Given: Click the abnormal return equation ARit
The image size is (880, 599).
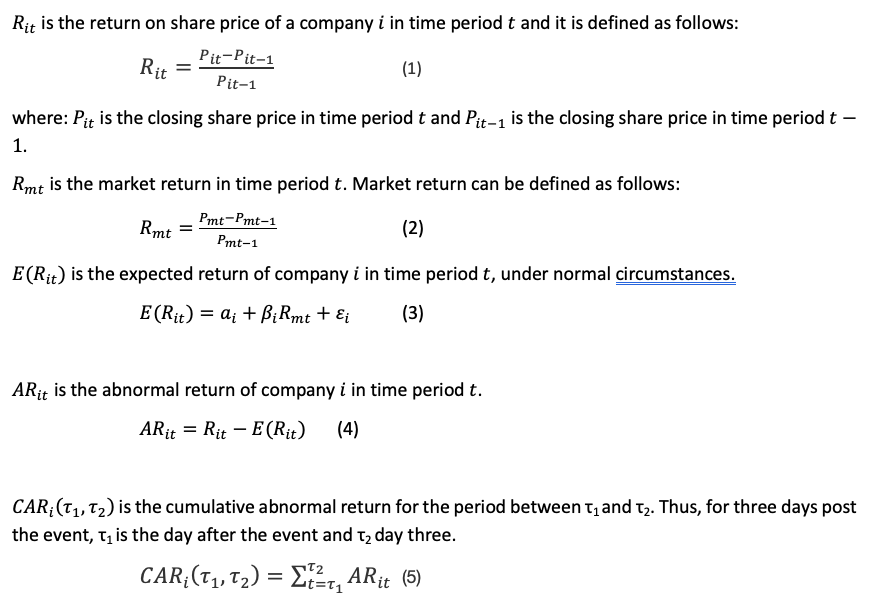Looking at the screenshot, I should tap(222, 429).
